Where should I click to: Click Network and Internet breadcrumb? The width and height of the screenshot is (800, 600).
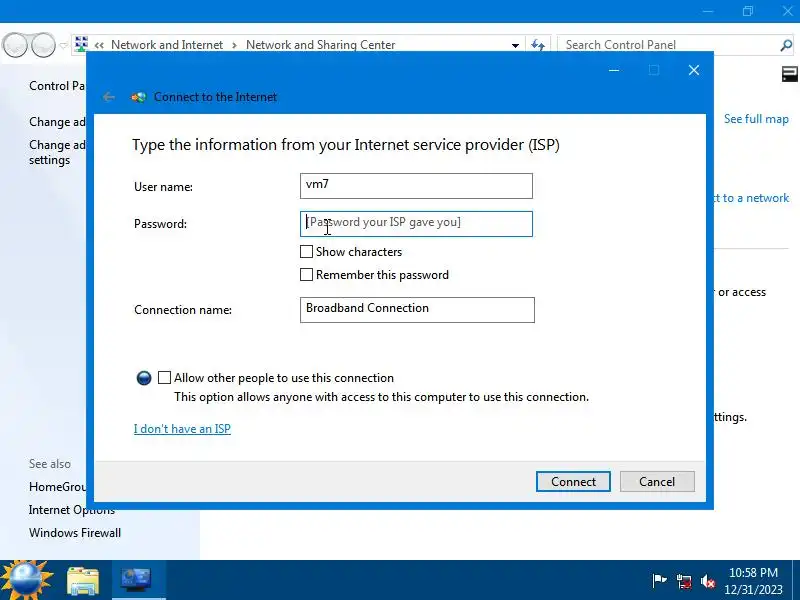[x=167, y=45]
